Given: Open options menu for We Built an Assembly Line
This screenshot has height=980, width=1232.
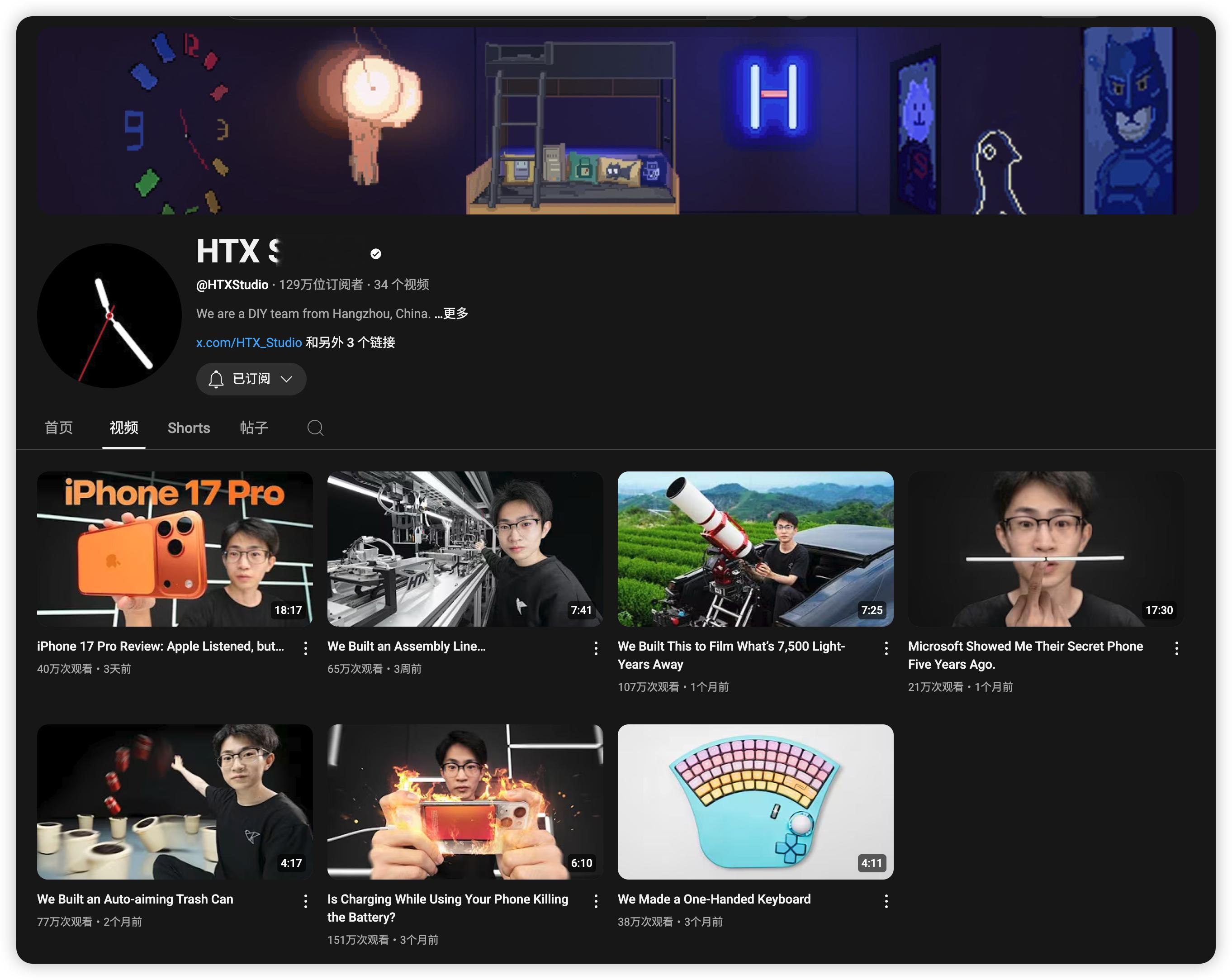Looking at the screenshot, I should 596,648.
